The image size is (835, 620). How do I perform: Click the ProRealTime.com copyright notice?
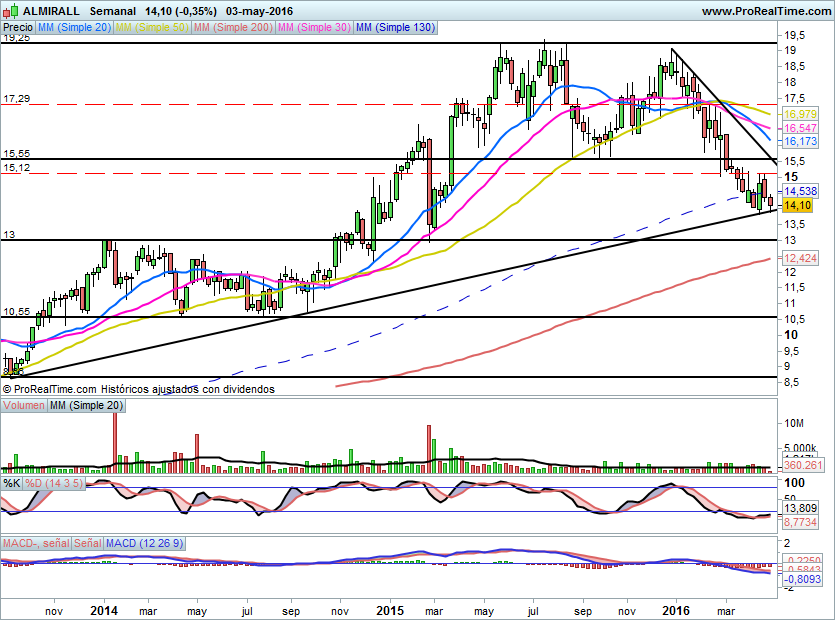[x=138, y=389]
